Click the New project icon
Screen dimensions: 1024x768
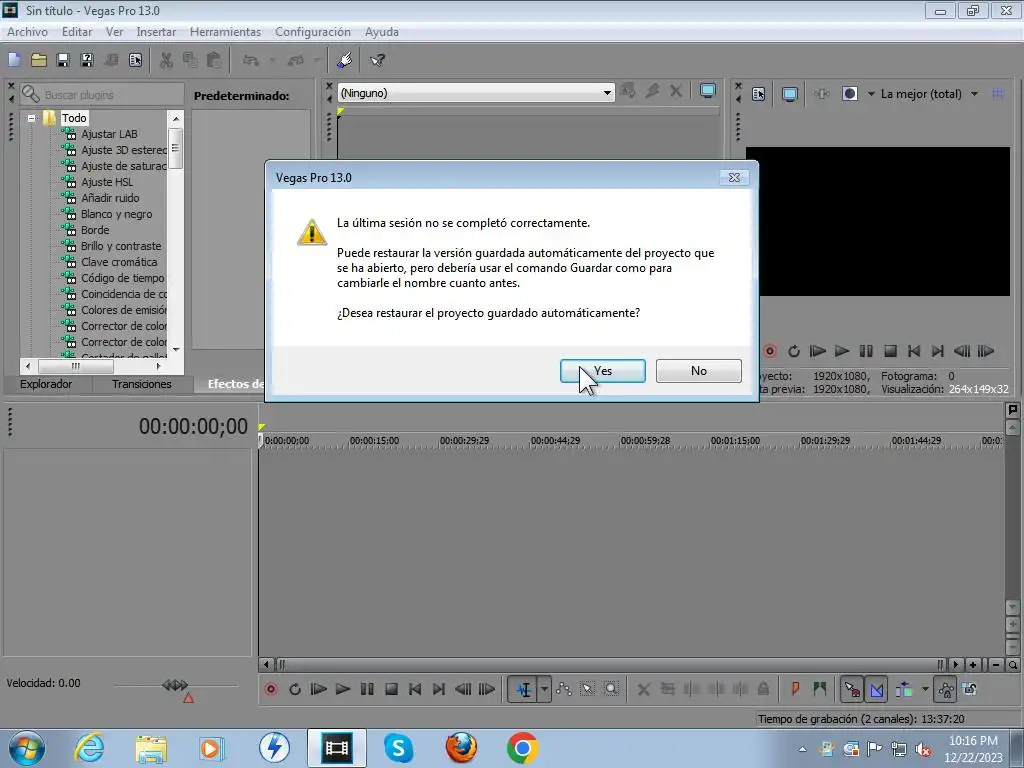(14, 60)
